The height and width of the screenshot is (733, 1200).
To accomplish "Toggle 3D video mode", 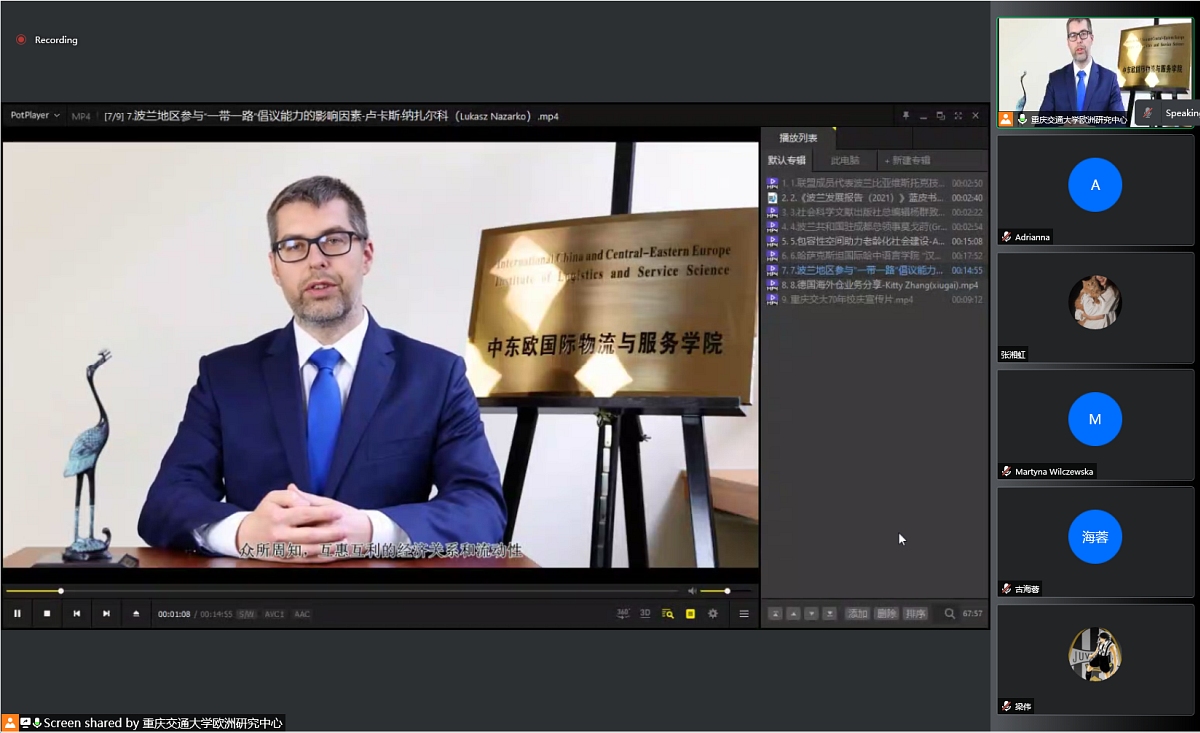I will pyautogui.click(x=645, y=613).
